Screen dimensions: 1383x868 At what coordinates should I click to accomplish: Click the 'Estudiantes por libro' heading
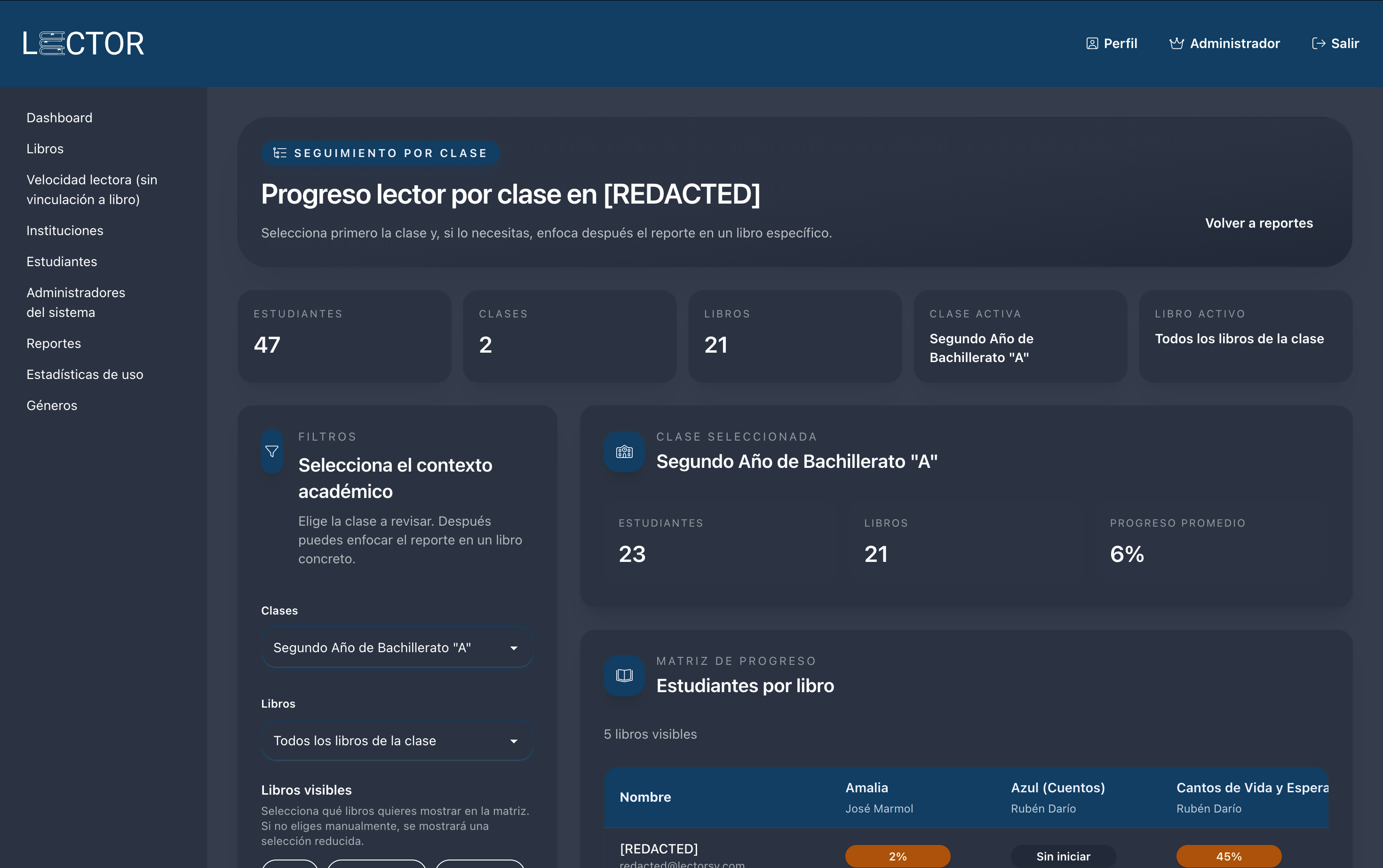tap(745, 686)
